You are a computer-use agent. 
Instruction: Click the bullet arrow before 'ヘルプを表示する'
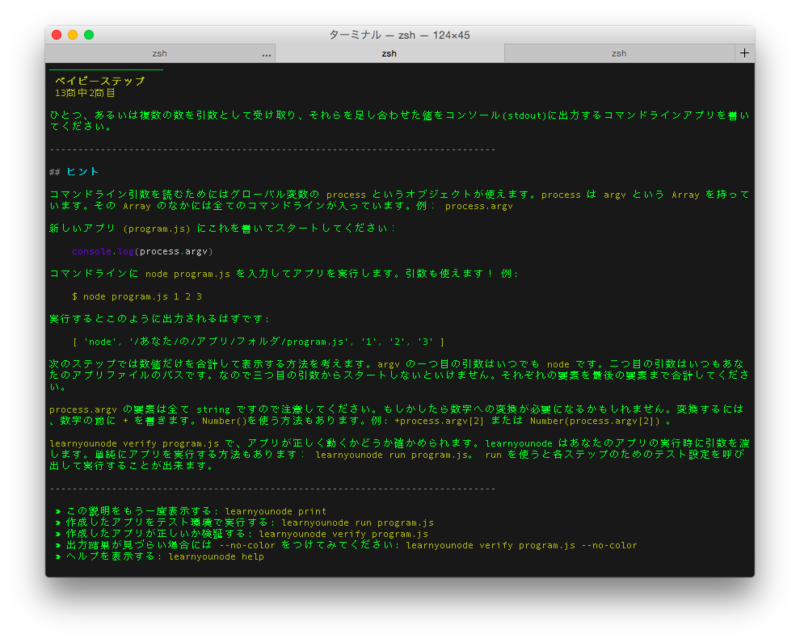click(x=59, y=556)
